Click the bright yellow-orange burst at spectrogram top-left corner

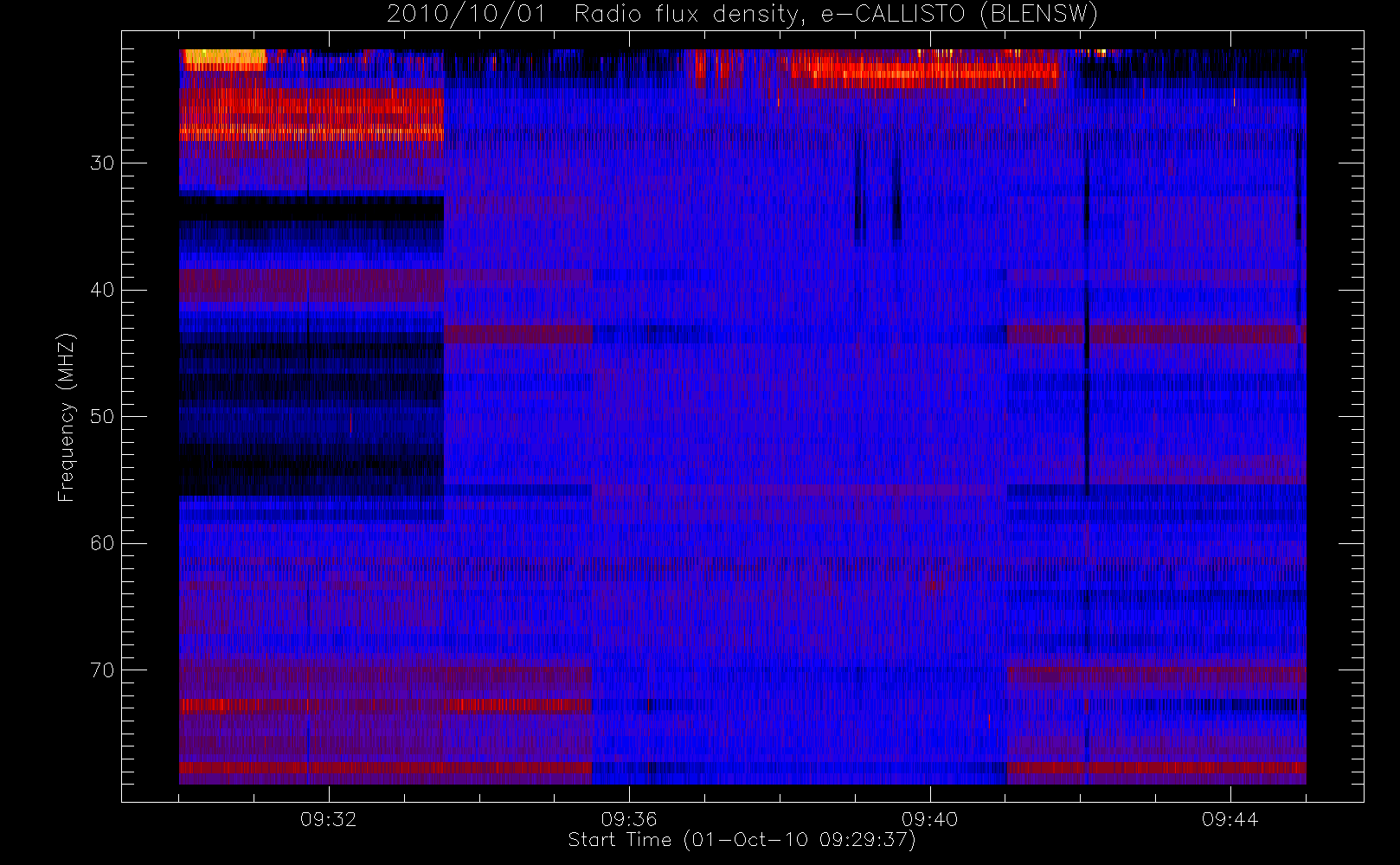pyautogui.click(x=223, y=59)
